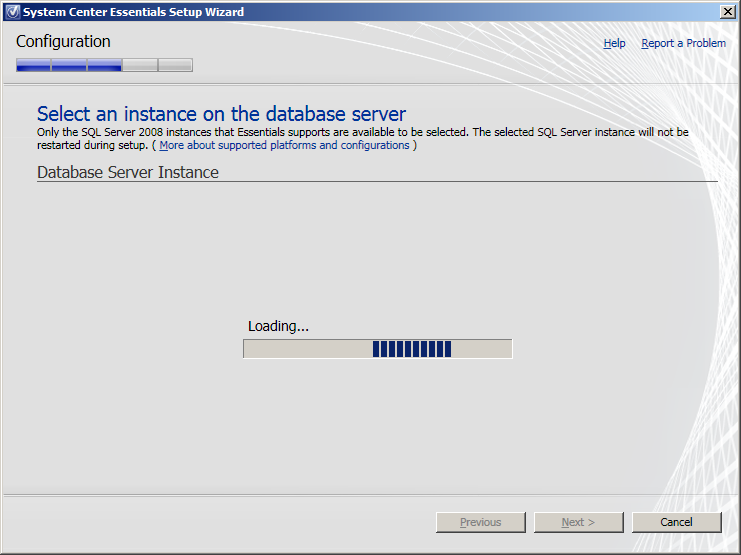741x555 pixels.
Task: Click the Loading progress bar
Action: coord(378,349)
